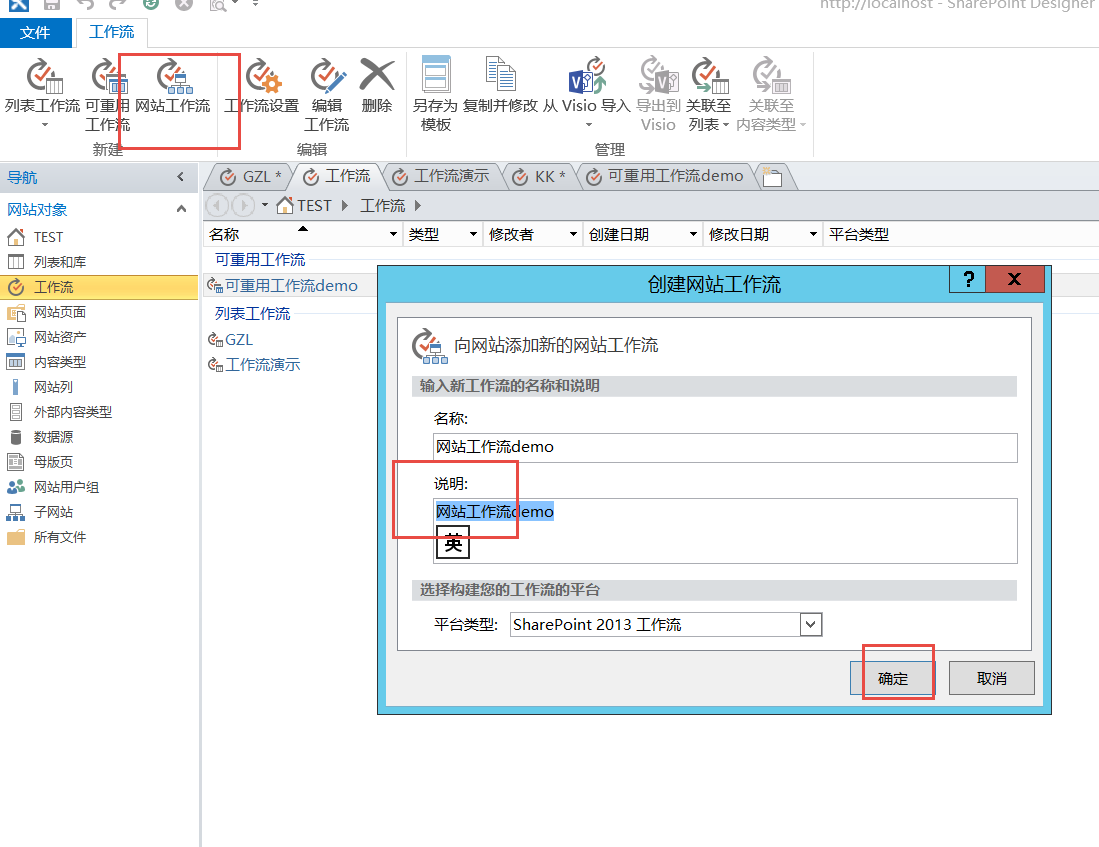
Task: Select 工作流 in navigation pane
Action: (99, 287)
